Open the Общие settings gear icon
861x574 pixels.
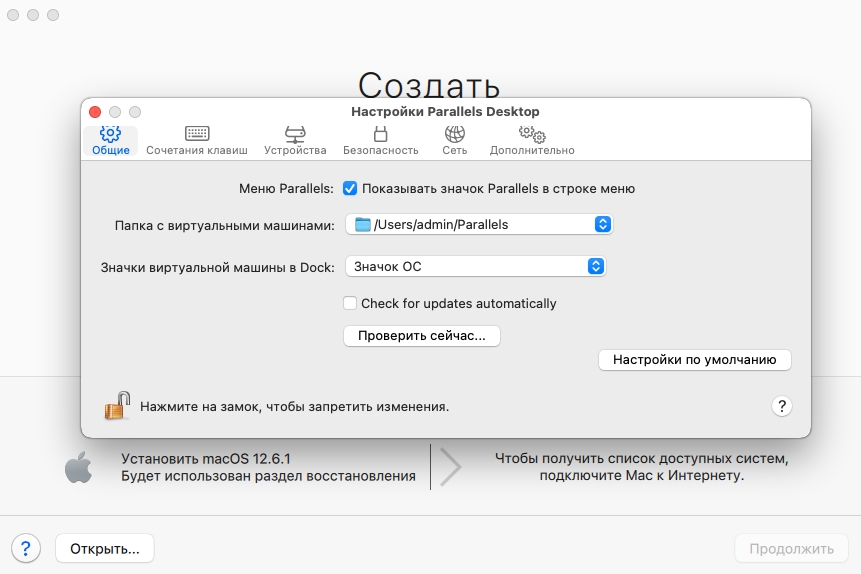(x=111, y=134)
